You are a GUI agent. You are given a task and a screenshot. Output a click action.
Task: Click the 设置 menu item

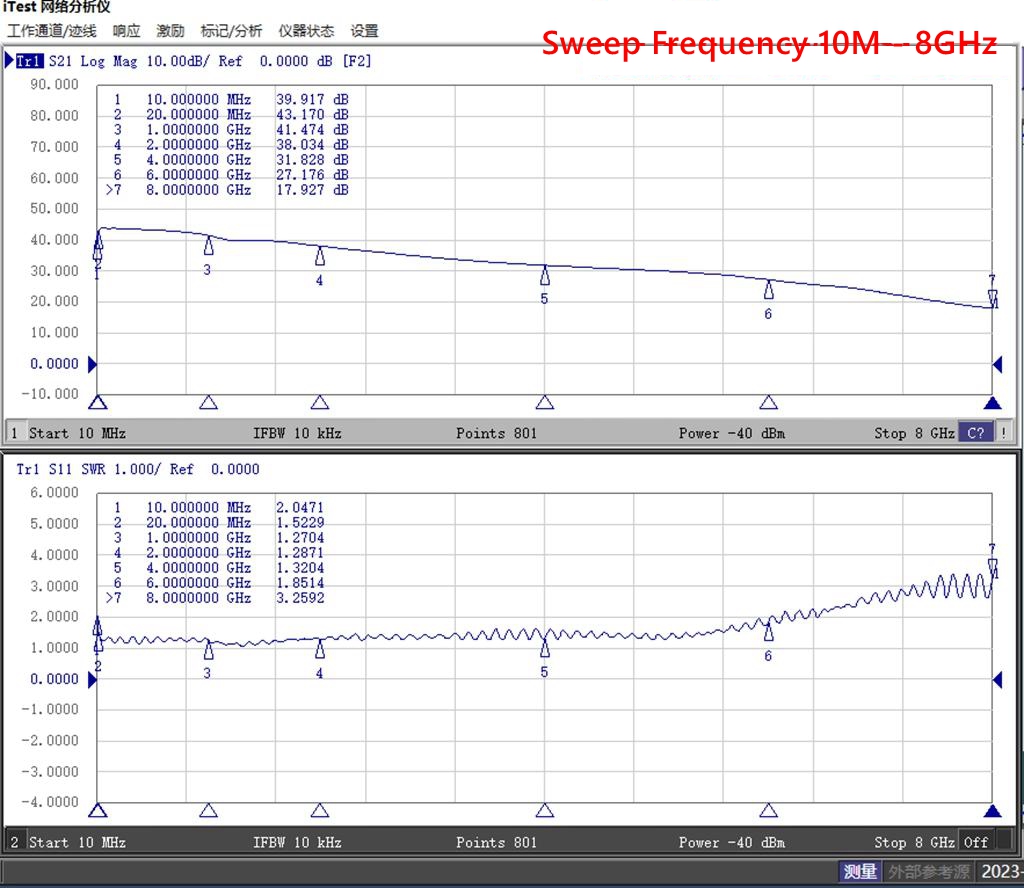(364, 31)
